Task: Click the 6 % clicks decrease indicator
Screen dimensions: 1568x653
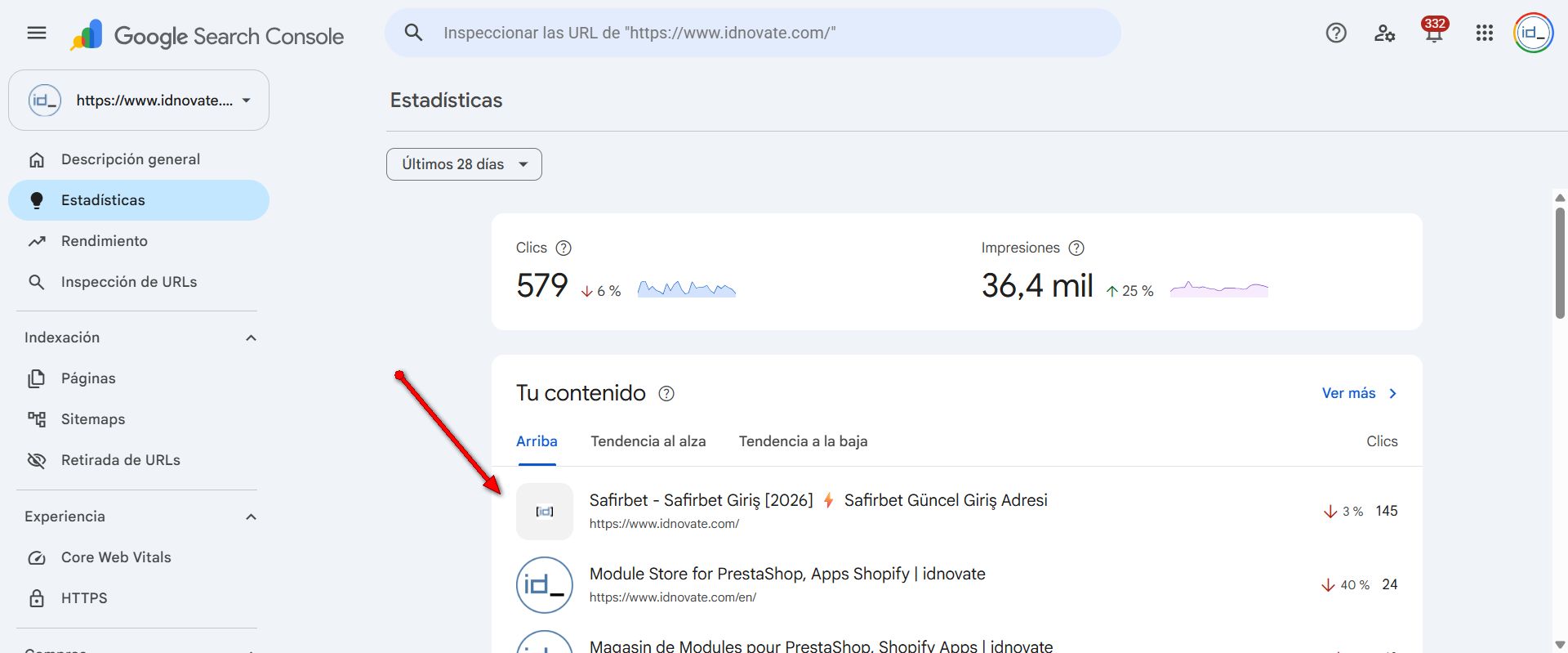Action: coord(601,292)
